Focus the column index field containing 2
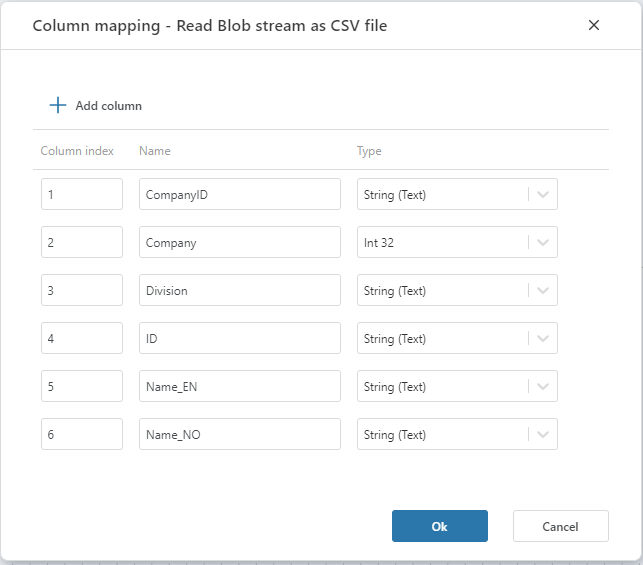Screen dimensions: 643x565 (x=81, y=243)
